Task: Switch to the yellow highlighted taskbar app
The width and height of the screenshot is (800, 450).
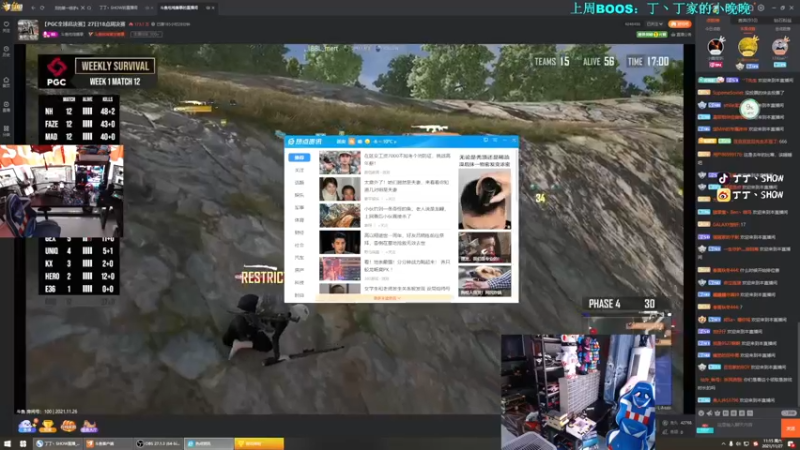Action: 259,444
